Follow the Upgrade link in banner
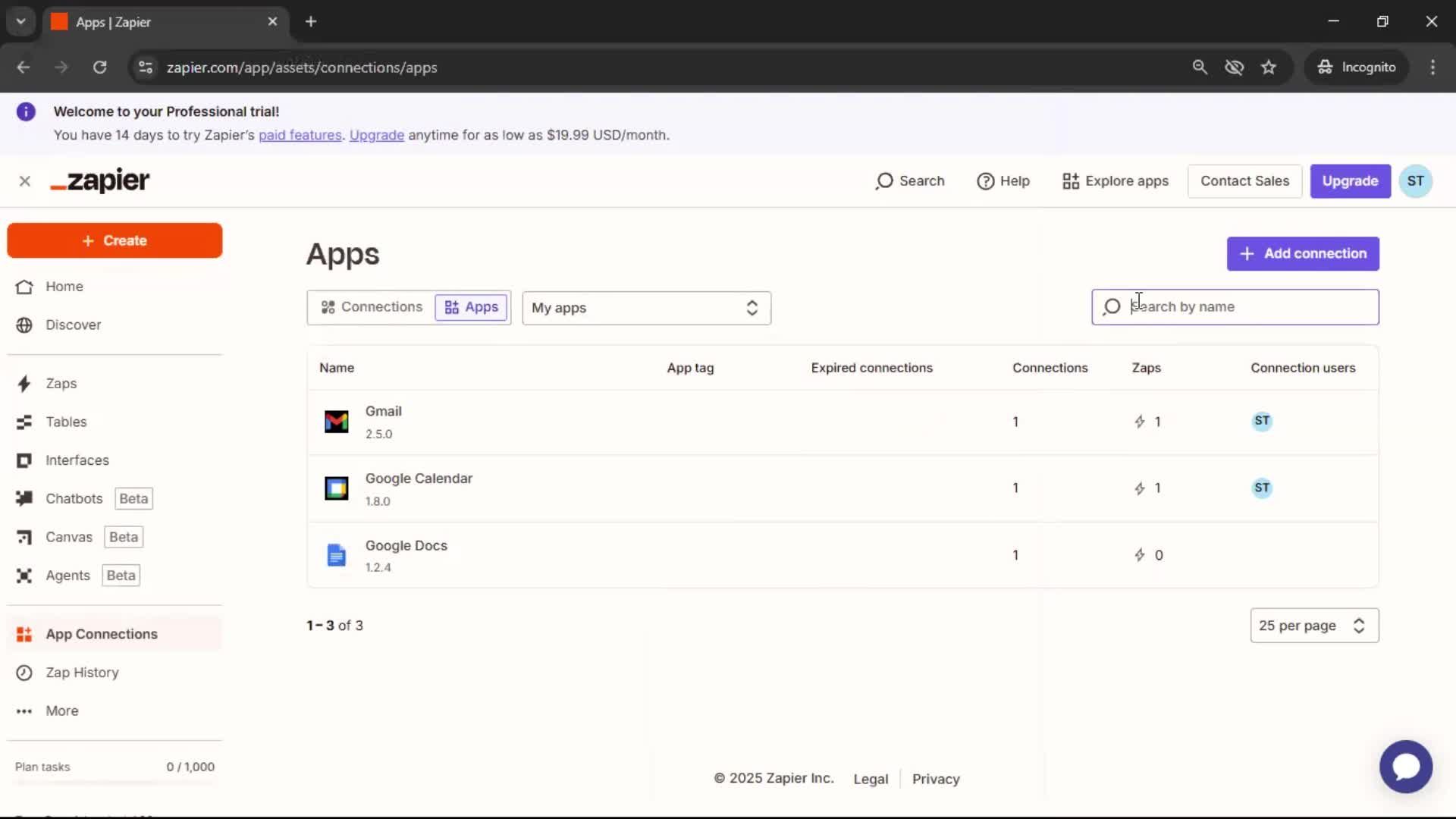The width and height of the screenshot is (1456, 819). pos(377,135)
